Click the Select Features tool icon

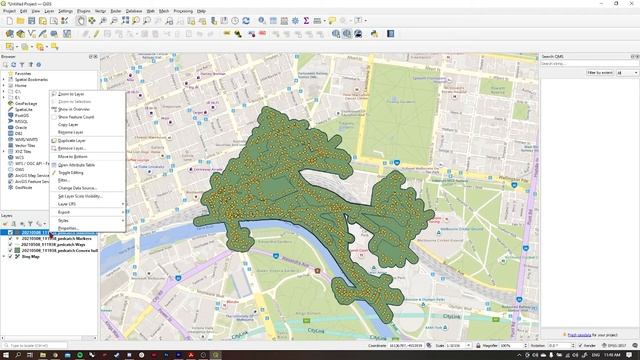[x=9, y=47]
